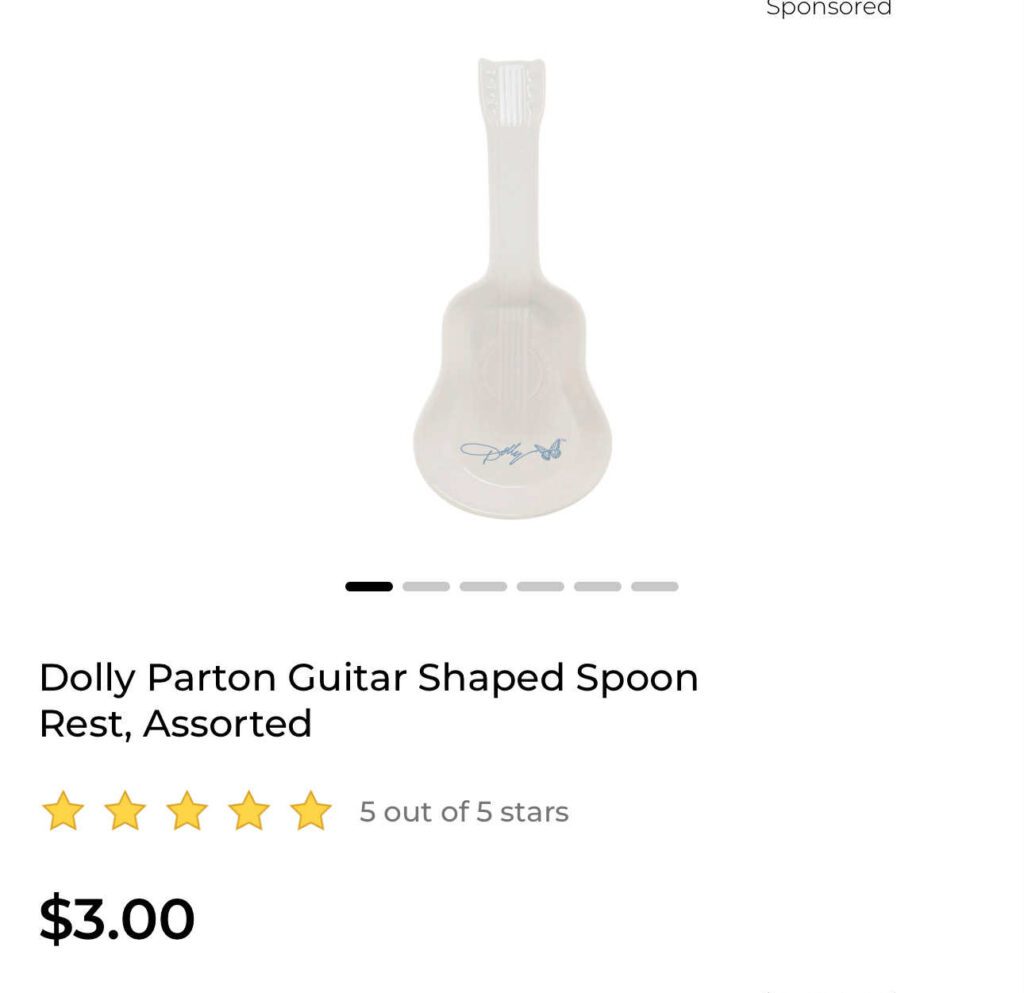View the last product image indicator
The width and height of the screenshot is (1024, 993).
pos(654,587)
